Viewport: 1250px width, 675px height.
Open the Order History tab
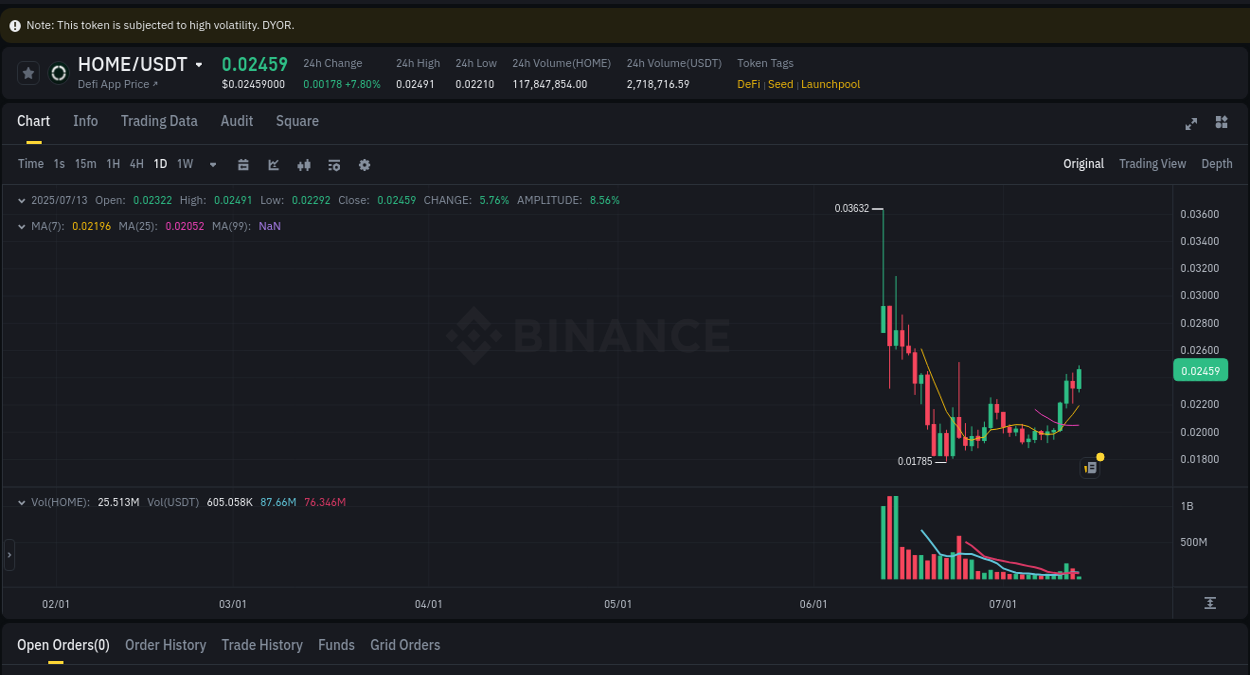click(165, 645)
